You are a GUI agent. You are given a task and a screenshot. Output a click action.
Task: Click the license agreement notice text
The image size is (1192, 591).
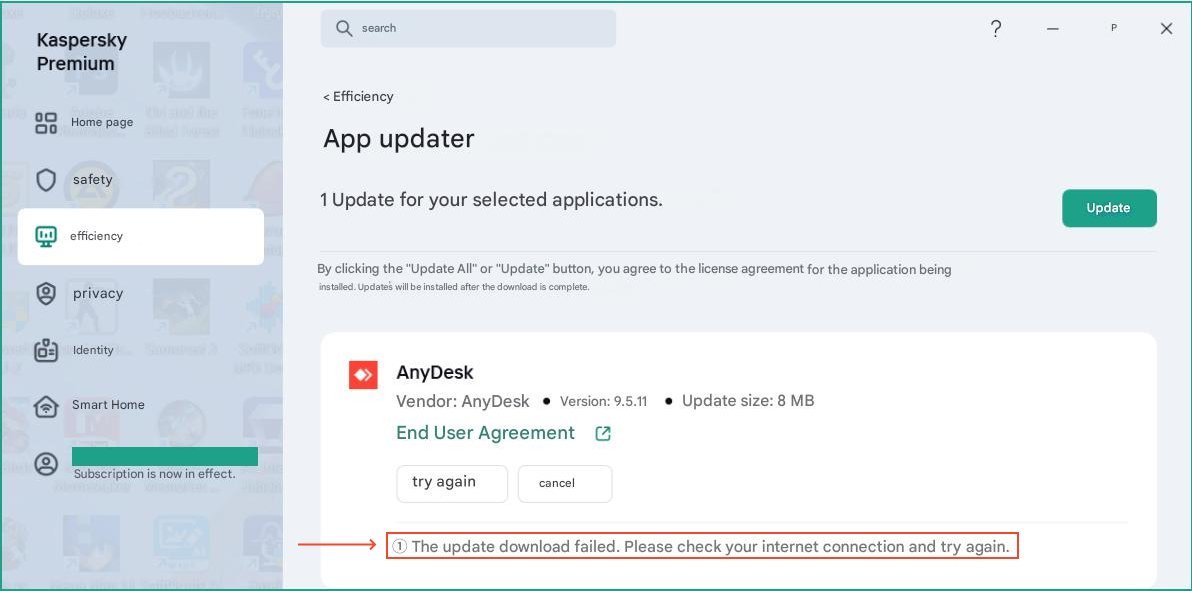[x=634, y=278]
